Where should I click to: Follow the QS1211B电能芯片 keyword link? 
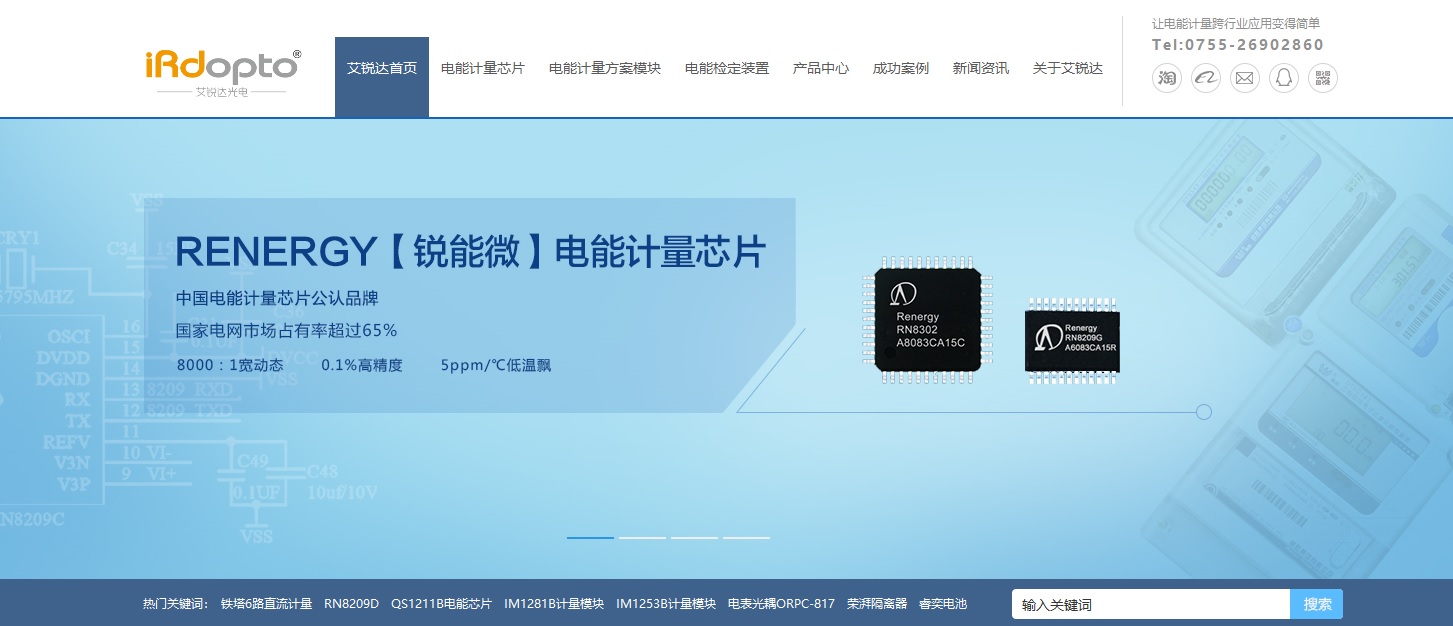coord(442,604)
